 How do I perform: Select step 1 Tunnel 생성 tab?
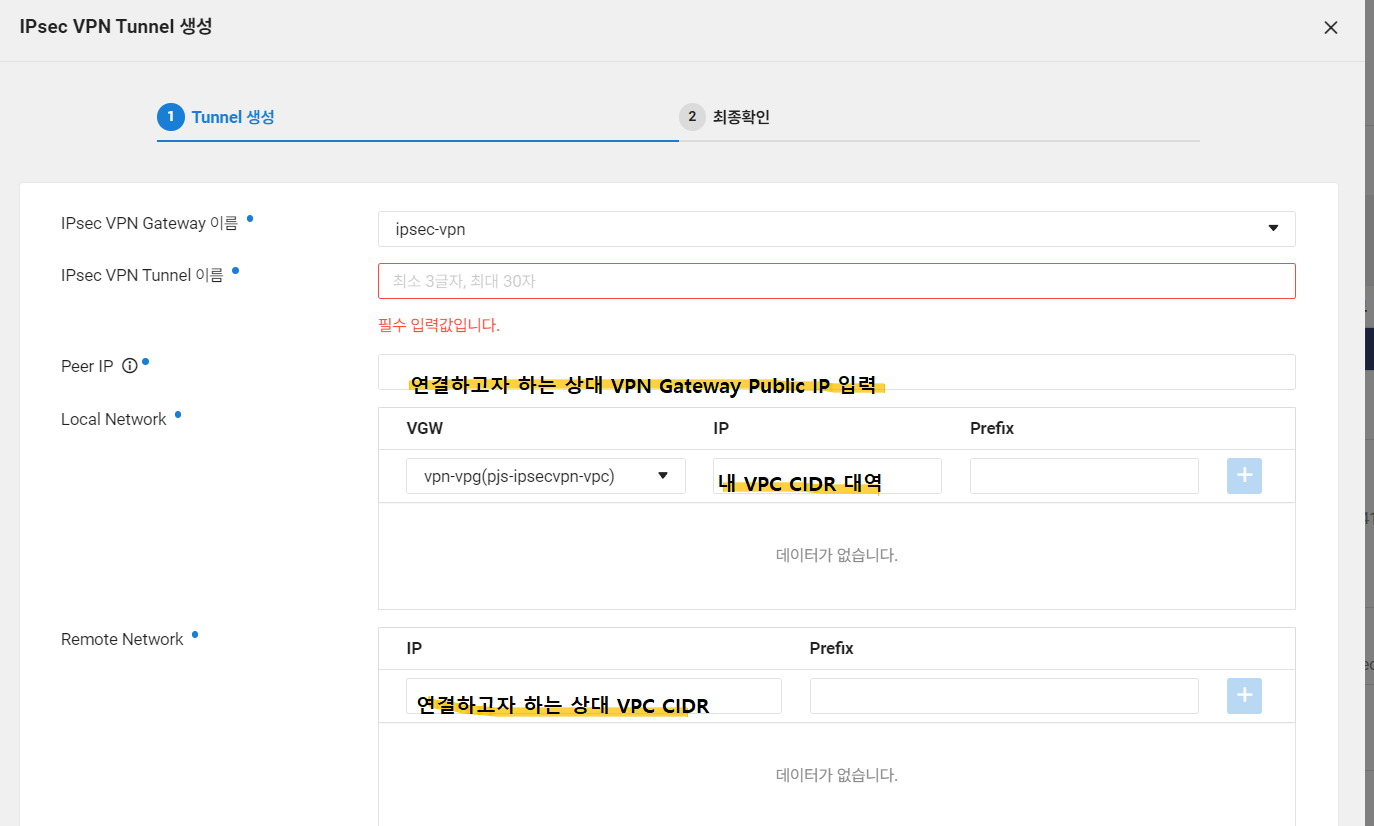[x=216, y=117]
